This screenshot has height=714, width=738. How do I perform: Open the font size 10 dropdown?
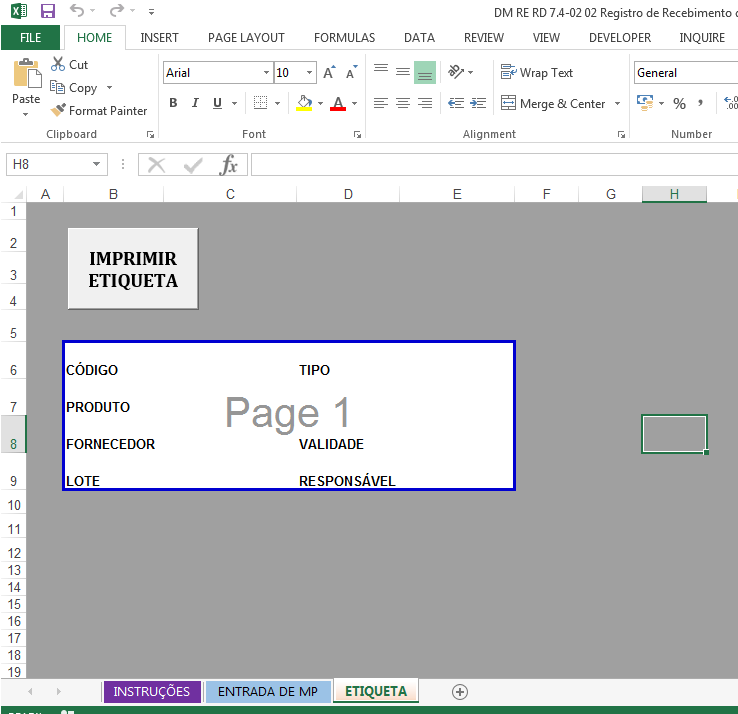pos(309,72)
